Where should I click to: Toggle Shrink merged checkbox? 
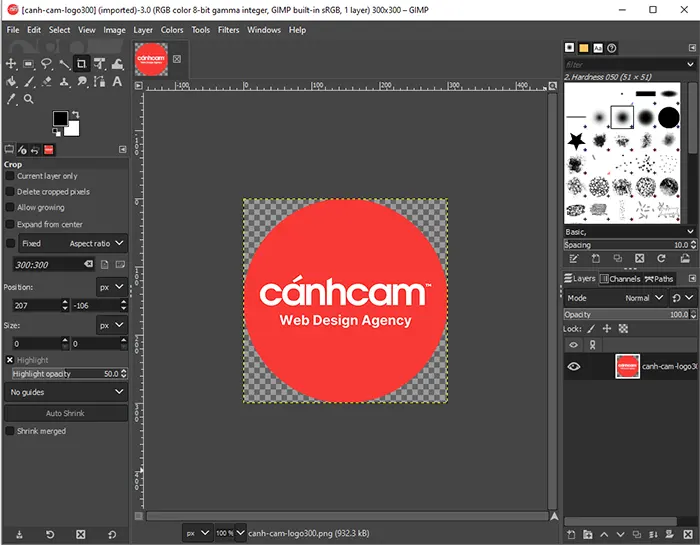10,431
